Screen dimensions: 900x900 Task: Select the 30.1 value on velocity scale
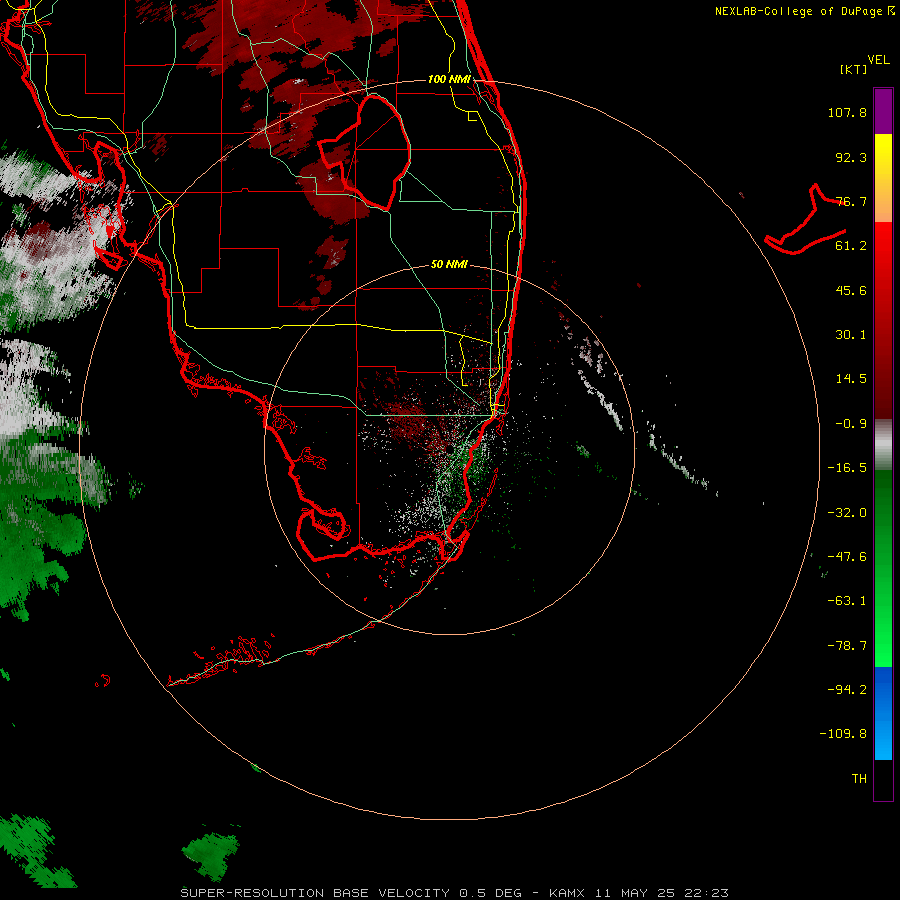click(x=851, y=335)
